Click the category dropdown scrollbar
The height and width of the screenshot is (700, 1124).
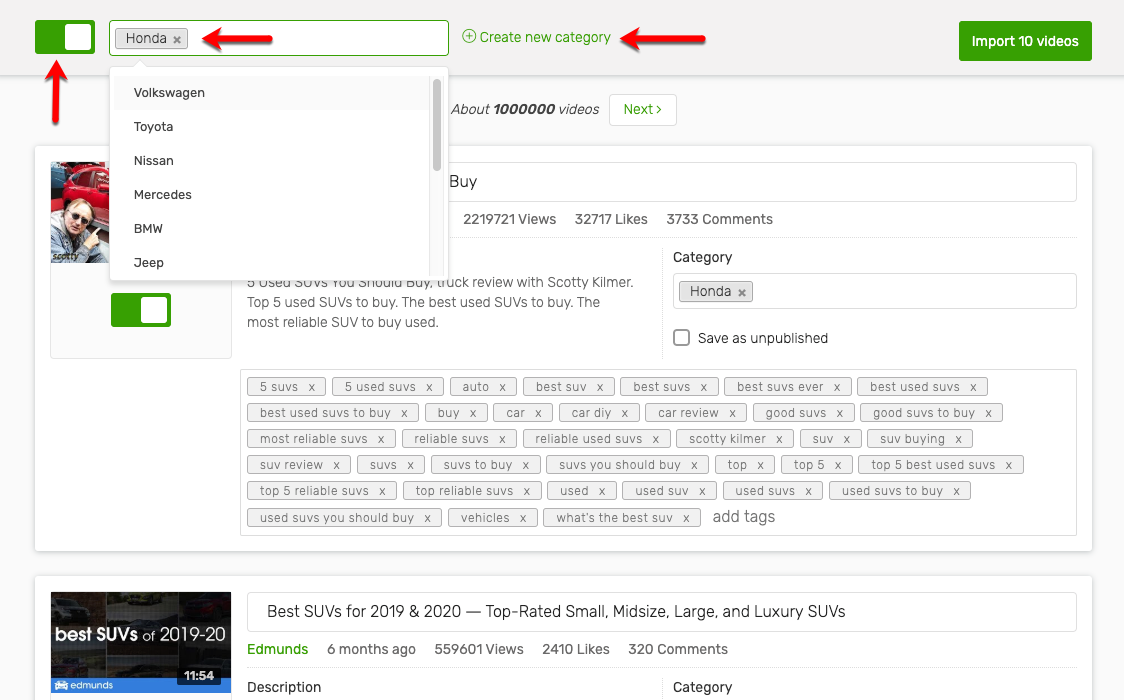point(437,125)
